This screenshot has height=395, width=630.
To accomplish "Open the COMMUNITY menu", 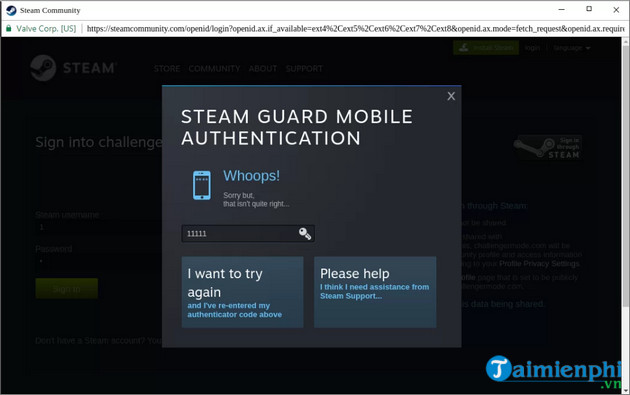I will click(x=214, y=69).
